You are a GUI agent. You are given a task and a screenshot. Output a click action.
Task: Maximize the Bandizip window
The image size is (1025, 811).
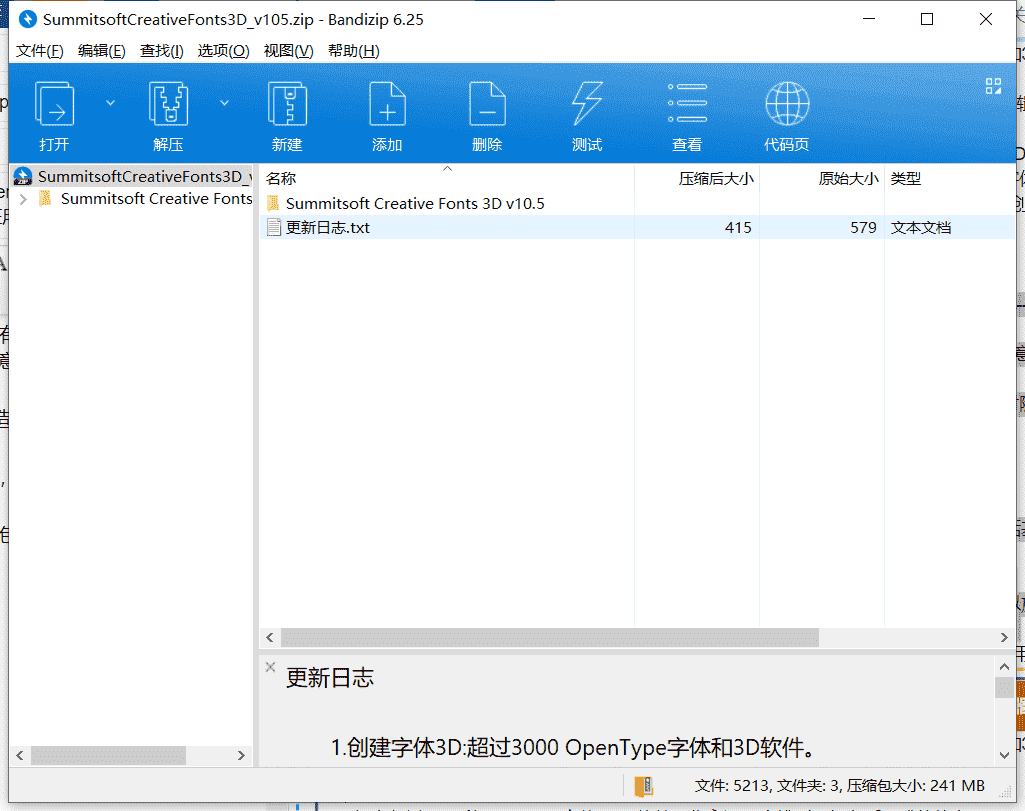927,20
